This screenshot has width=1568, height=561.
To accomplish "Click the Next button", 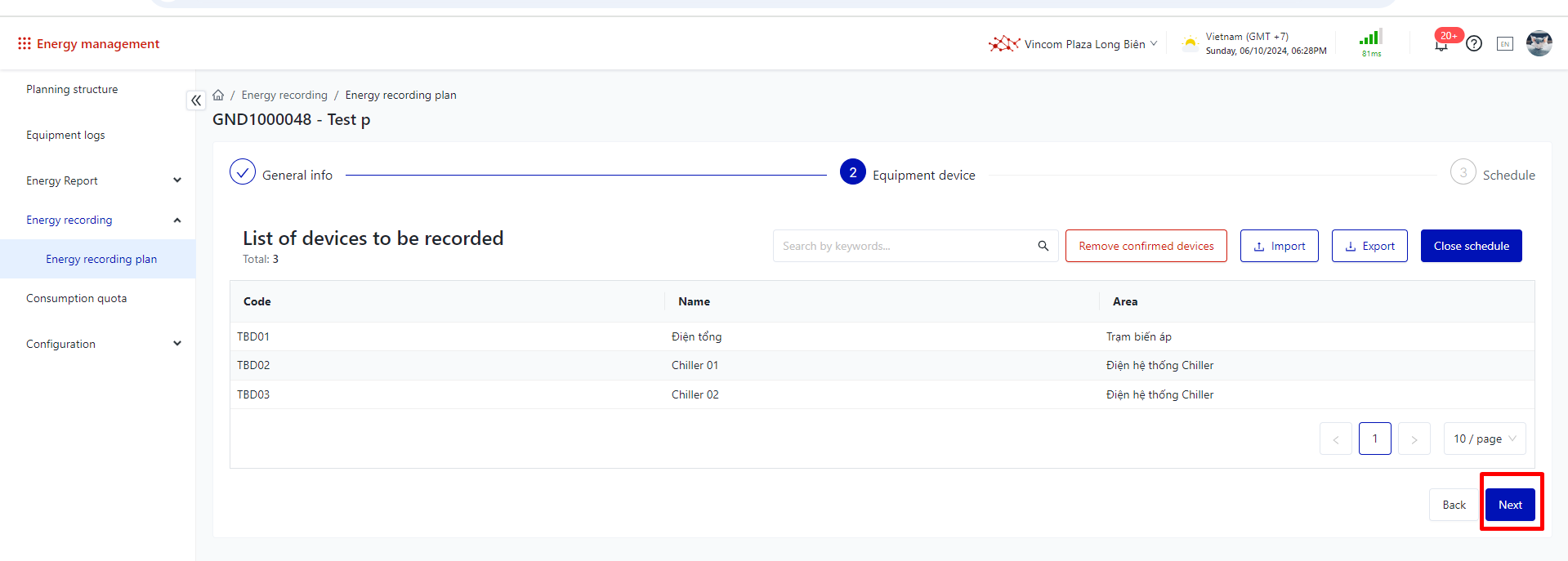I will tap(1509, 505).
